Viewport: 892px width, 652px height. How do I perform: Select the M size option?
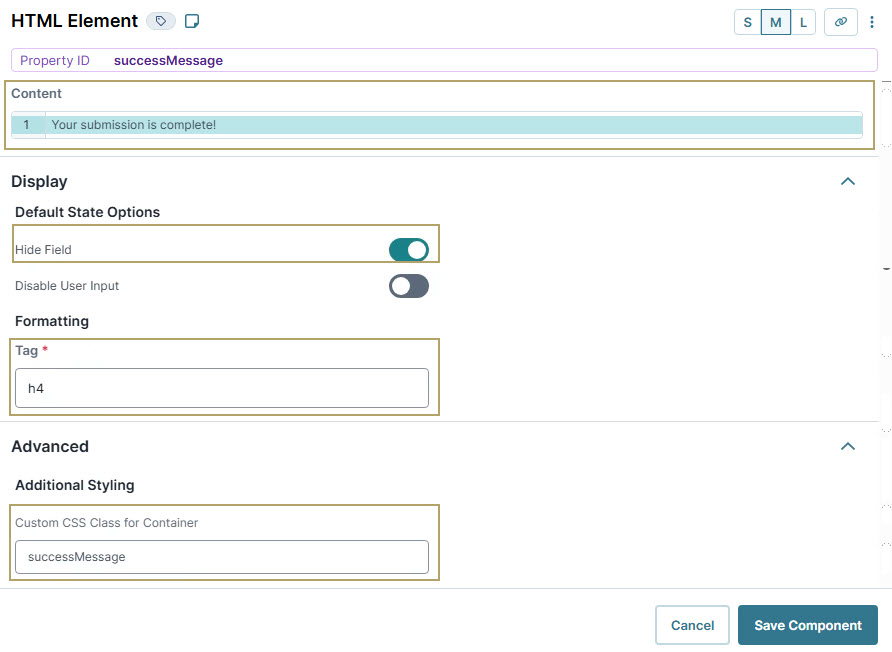(x=775, y=21)
